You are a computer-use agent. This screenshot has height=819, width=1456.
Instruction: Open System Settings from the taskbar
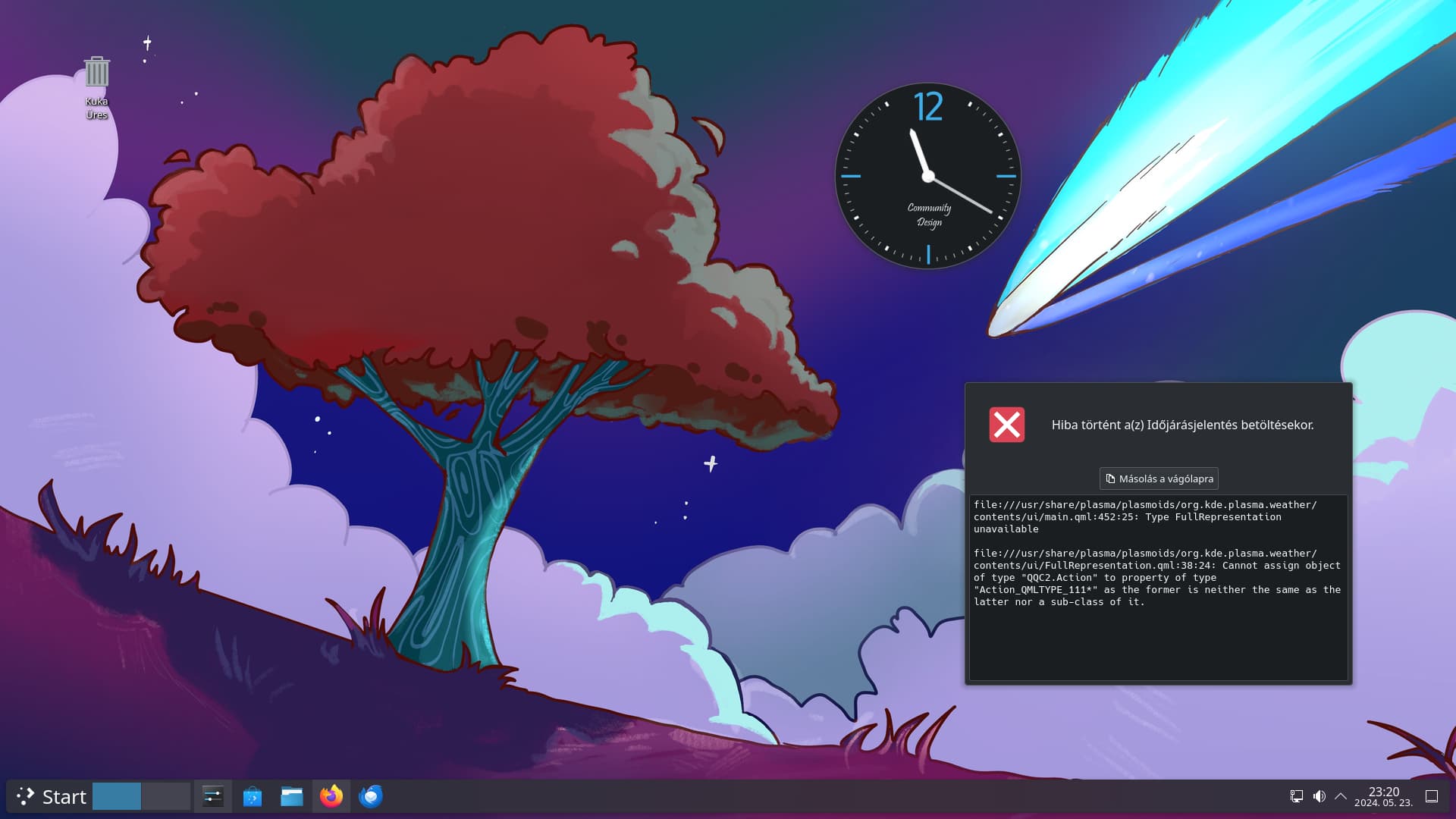(x=212, y=796)
